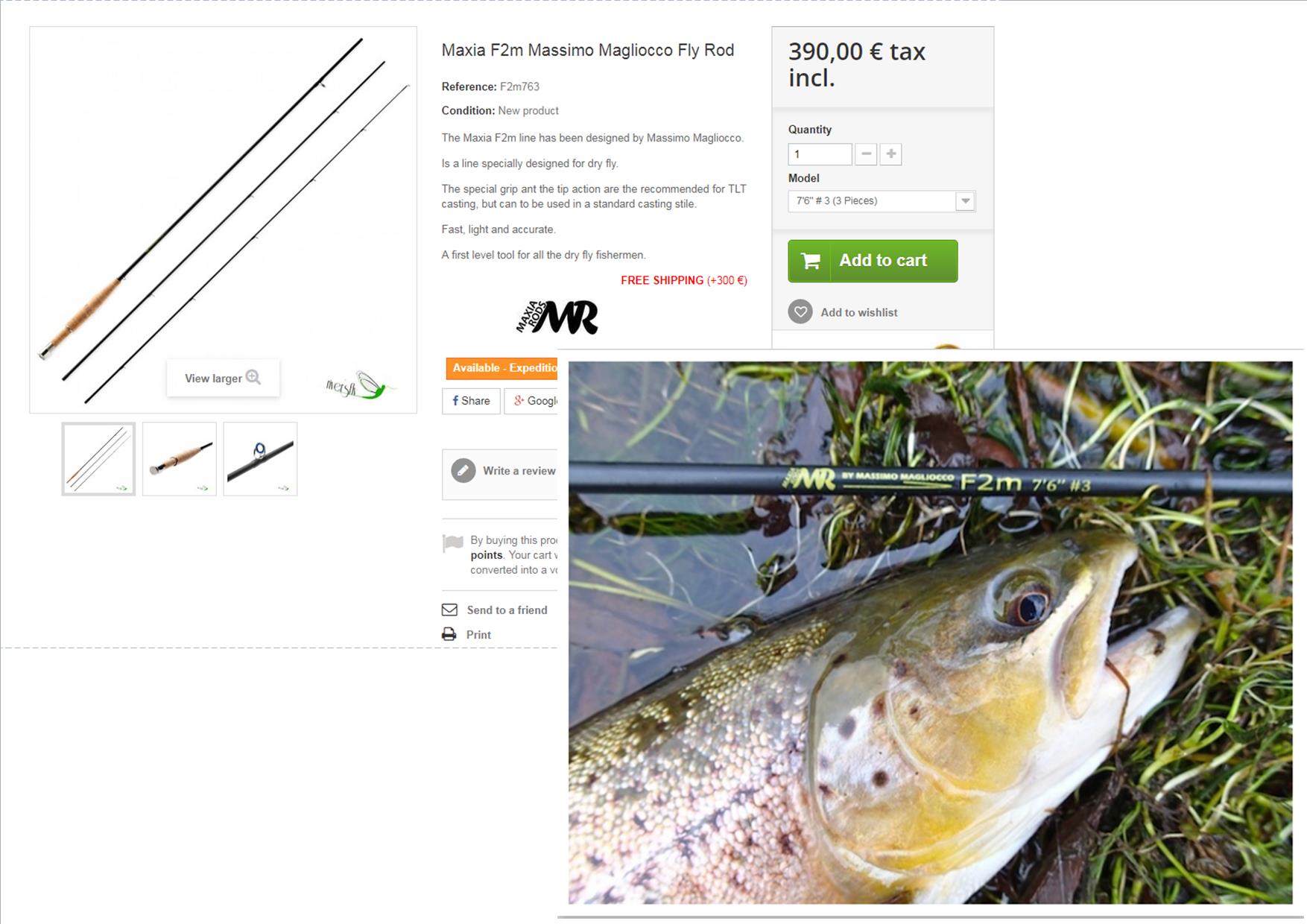Share the product on Google Plus
The width and height of the screenshot is (1307, 924).
[531, 401]
